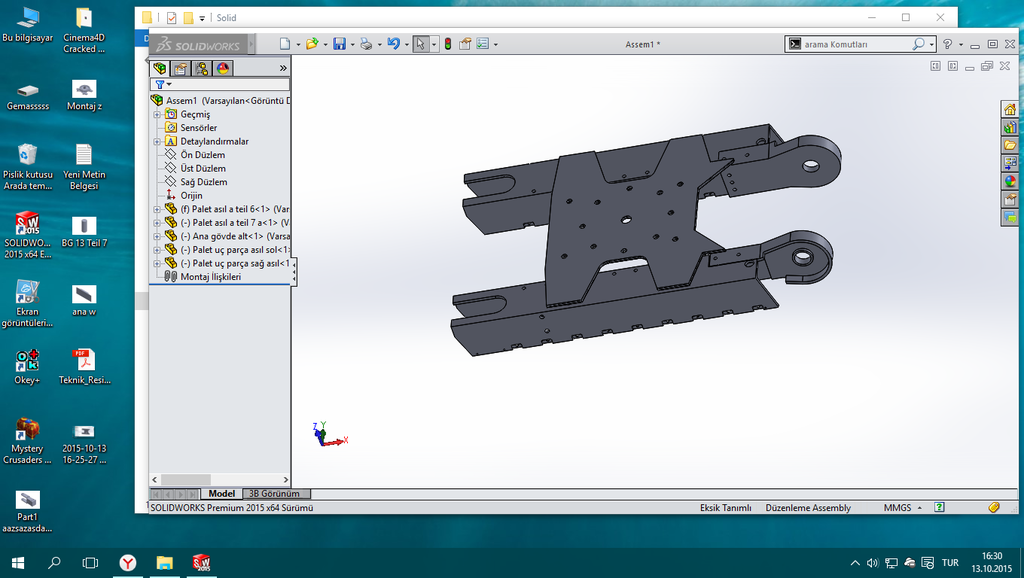Switch to the 3B Görünüm tab
This screenshot has width=1024, height=578.
273,494
